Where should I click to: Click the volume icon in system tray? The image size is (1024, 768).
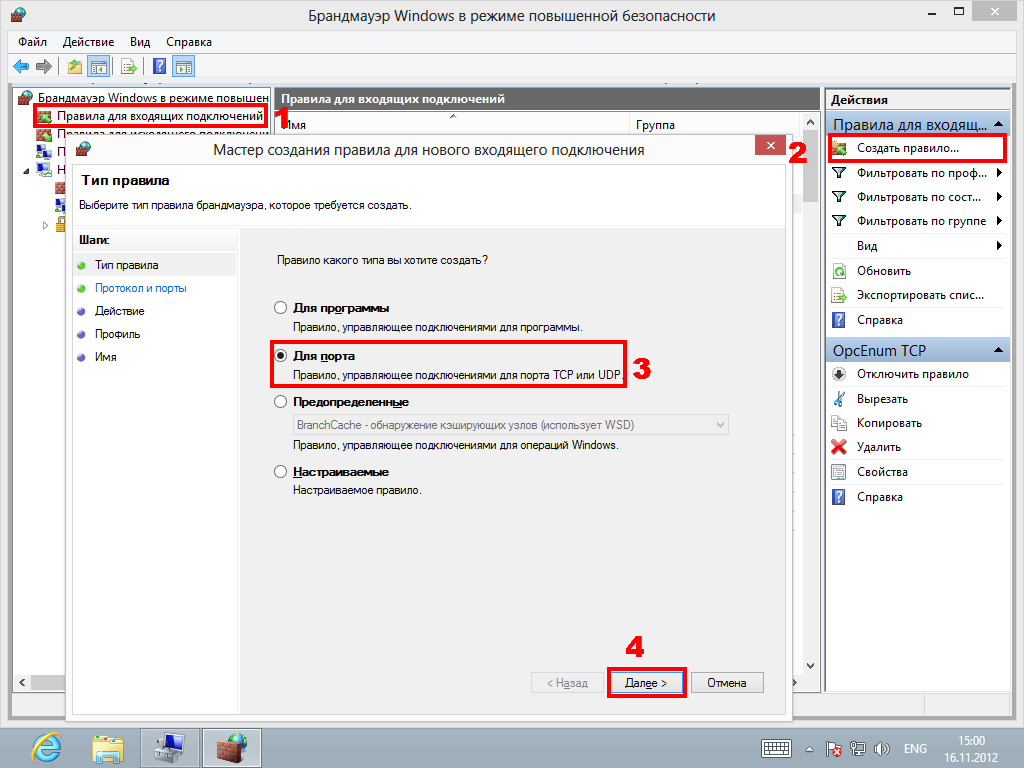tap(882, 749)
